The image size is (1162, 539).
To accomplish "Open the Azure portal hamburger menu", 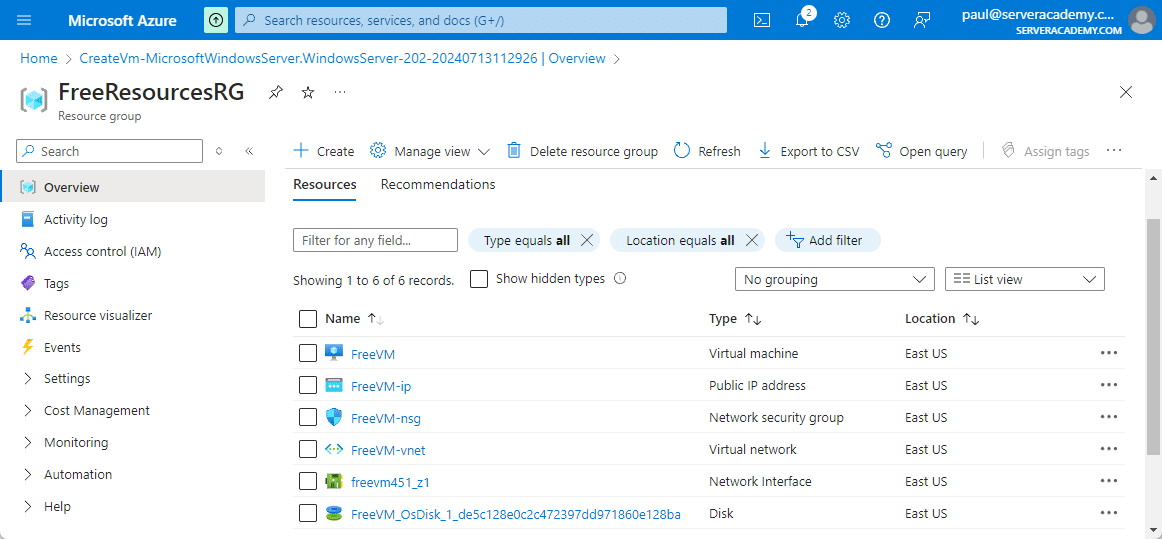I will 24,20.
